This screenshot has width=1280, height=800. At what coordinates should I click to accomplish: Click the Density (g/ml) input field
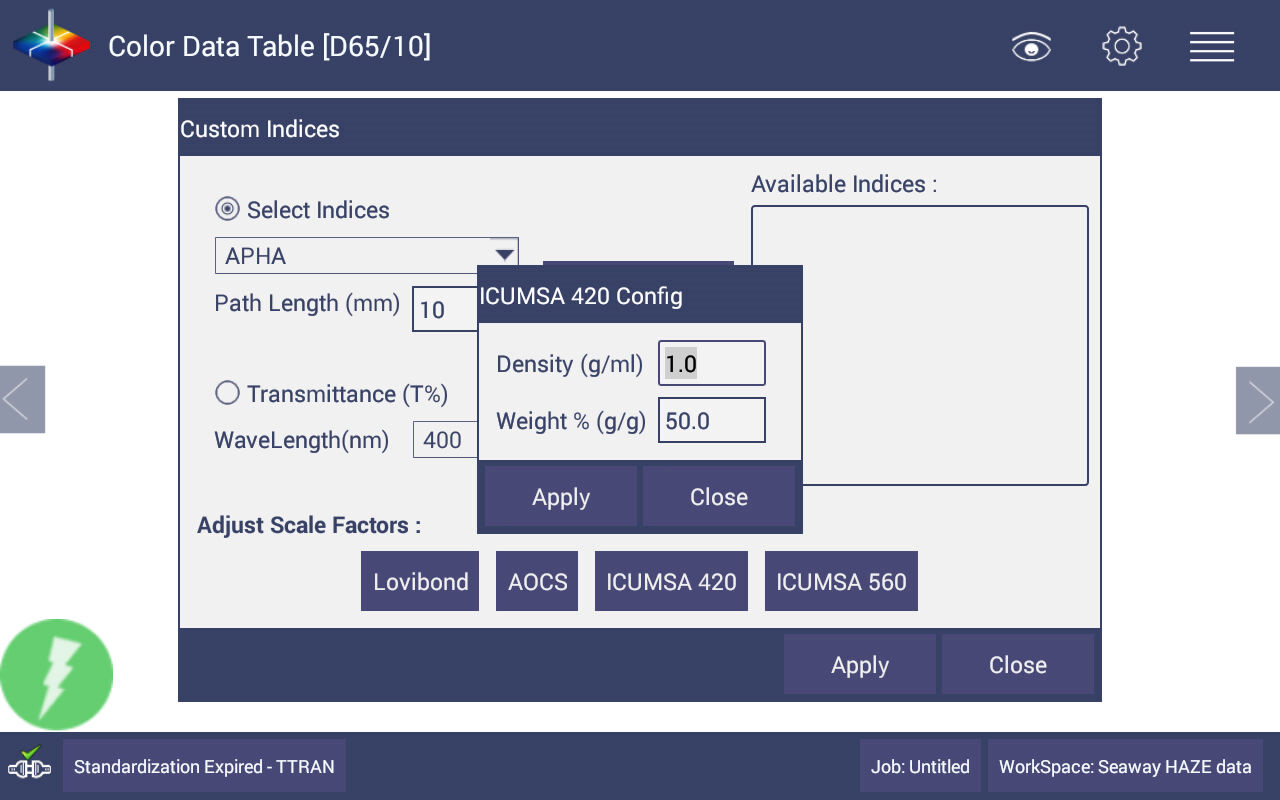[712, 364]
